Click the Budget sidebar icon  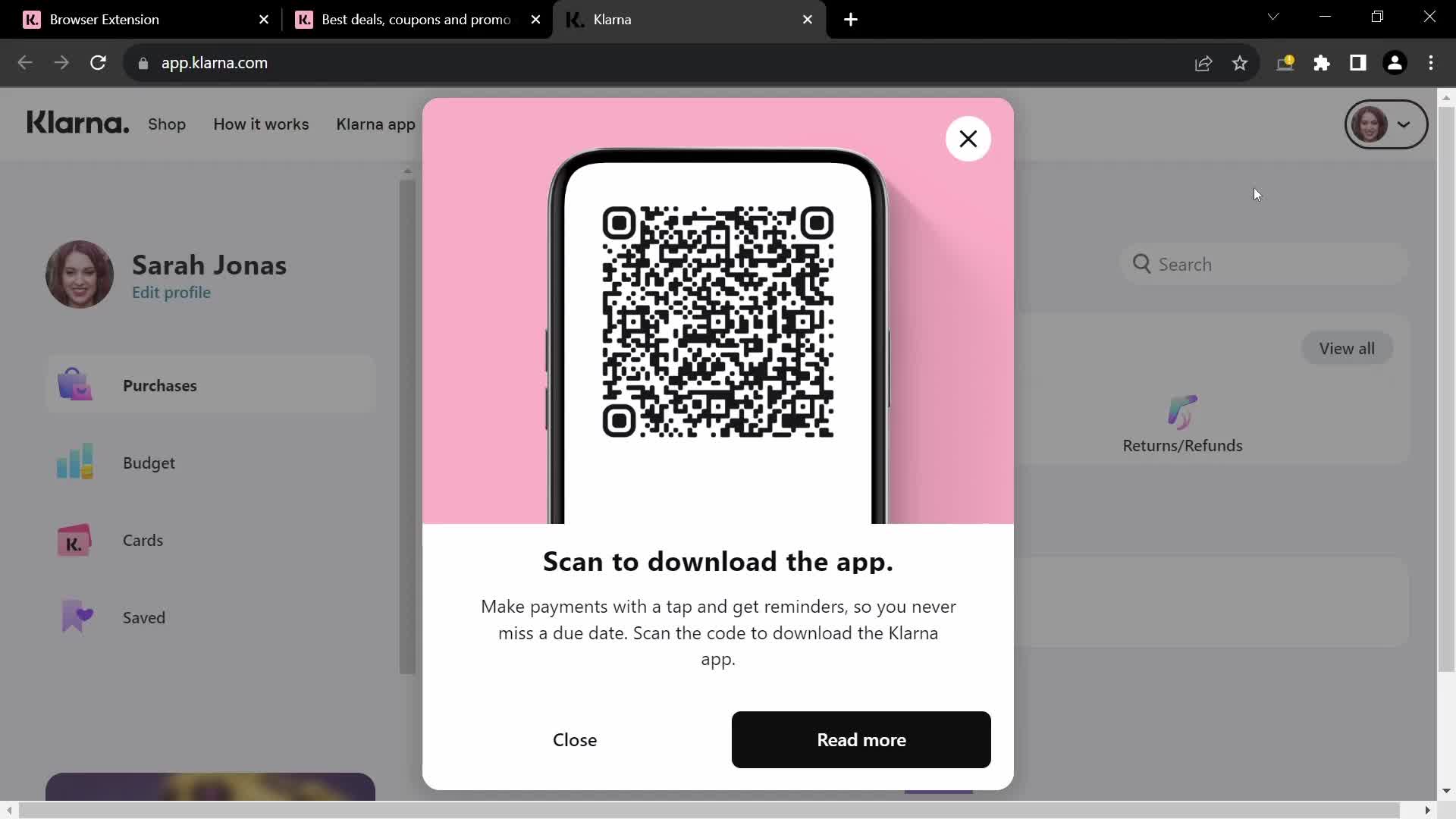coord(75,463)
